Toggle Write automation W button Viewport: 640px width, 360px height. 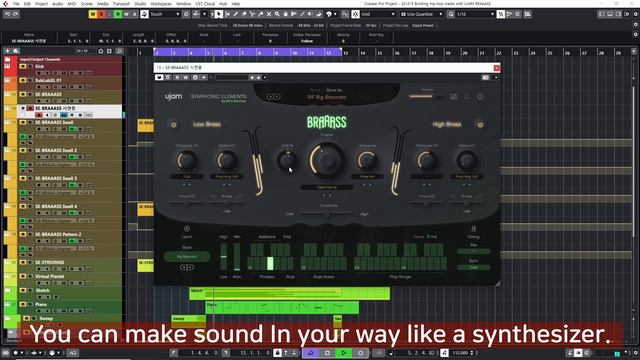pyautogui.click(x=126, y=14)
